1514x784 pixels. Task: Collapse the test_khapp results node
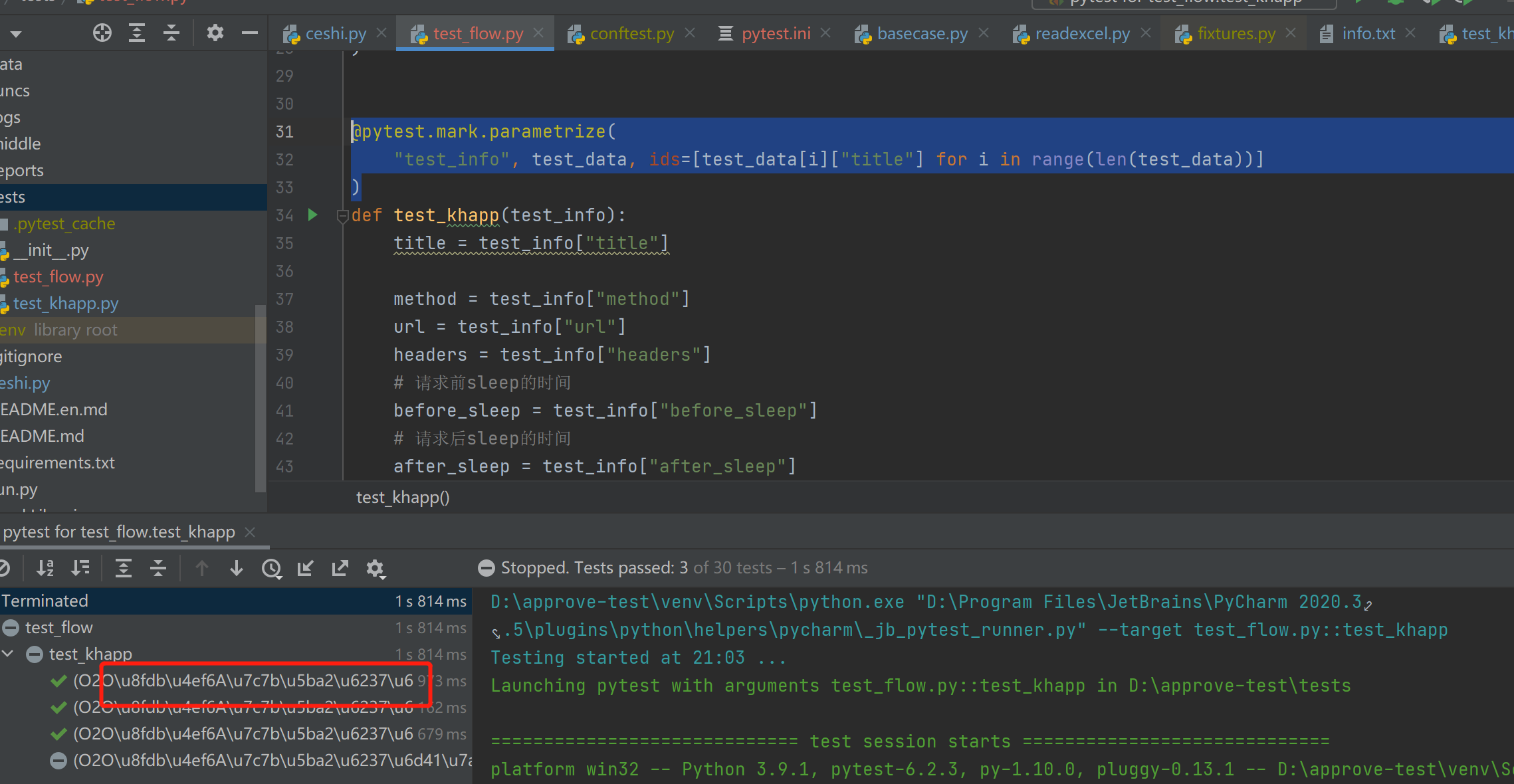pos(9,654)
